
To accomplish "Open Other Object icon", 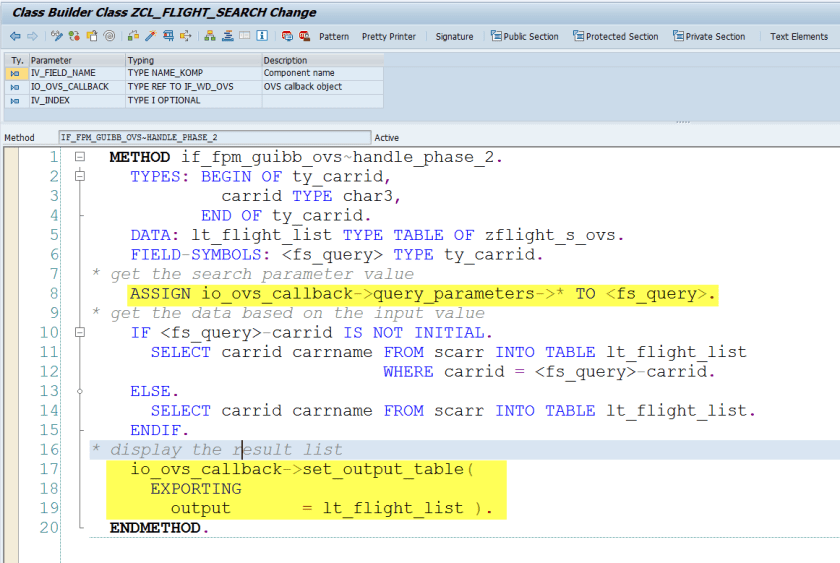I will tap(92, 36).
